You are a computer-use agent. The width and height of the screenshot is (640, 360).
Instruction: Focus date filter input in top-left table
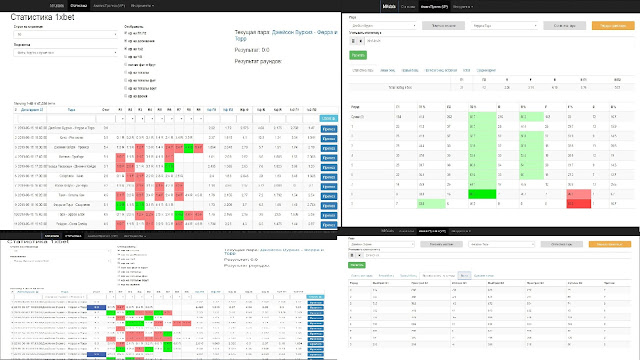32,119
